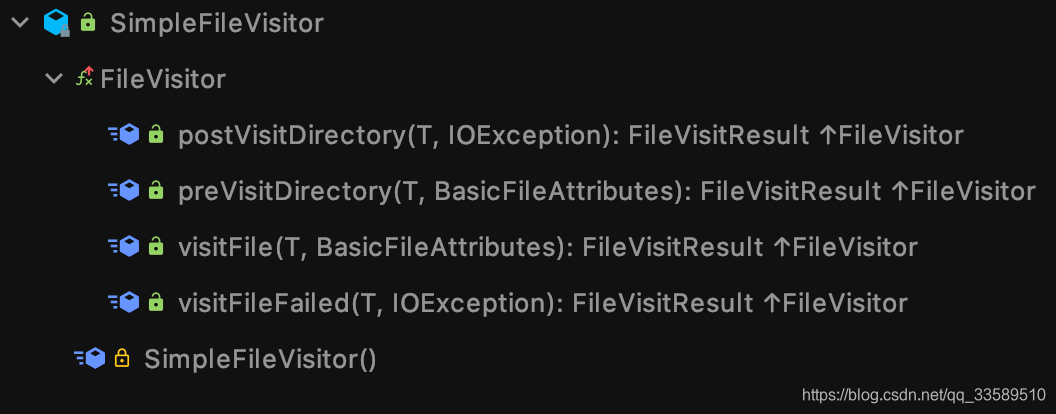Click the FileVisitor interface group icon

85,78
